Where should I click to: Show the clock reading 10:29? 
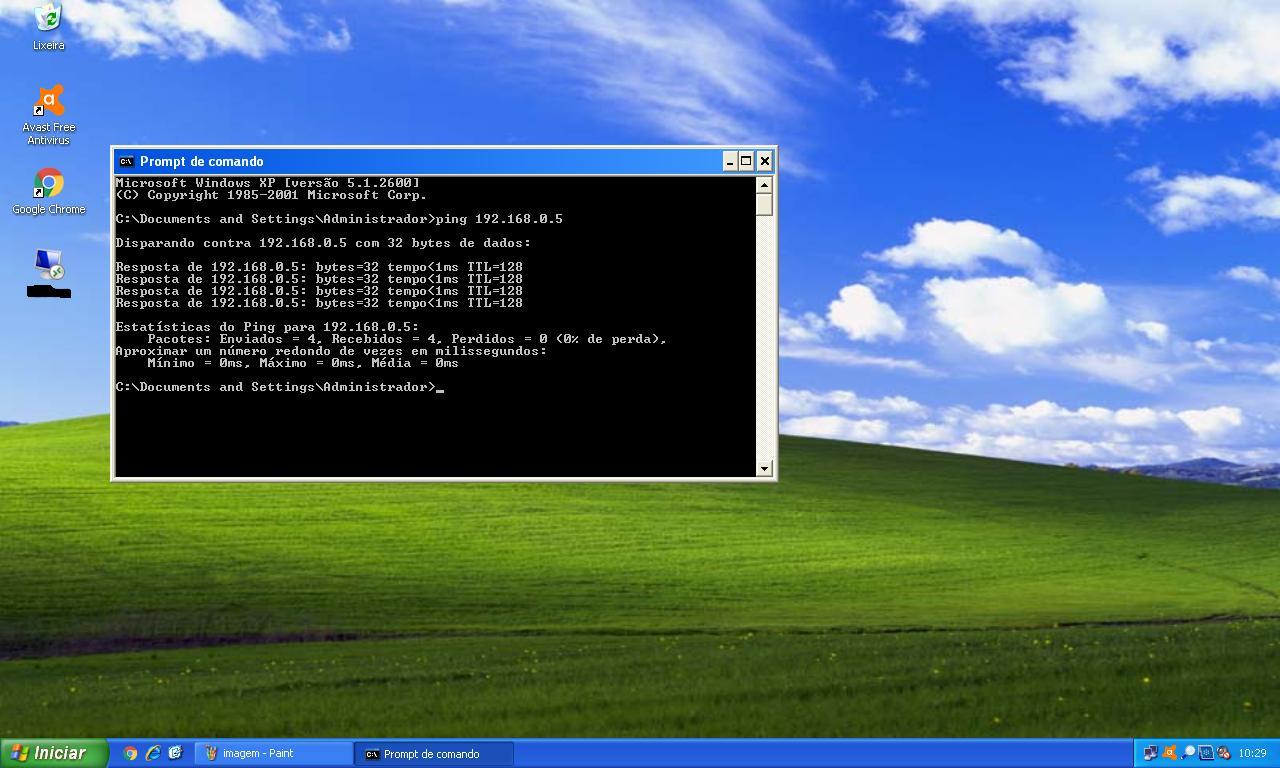point(1252,753)
